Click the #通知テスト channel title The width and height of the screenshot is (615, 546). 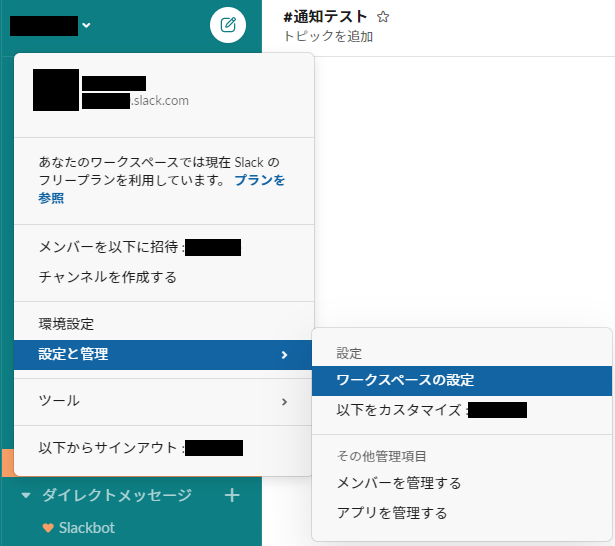pyautogui.click(x=325, y=17)
